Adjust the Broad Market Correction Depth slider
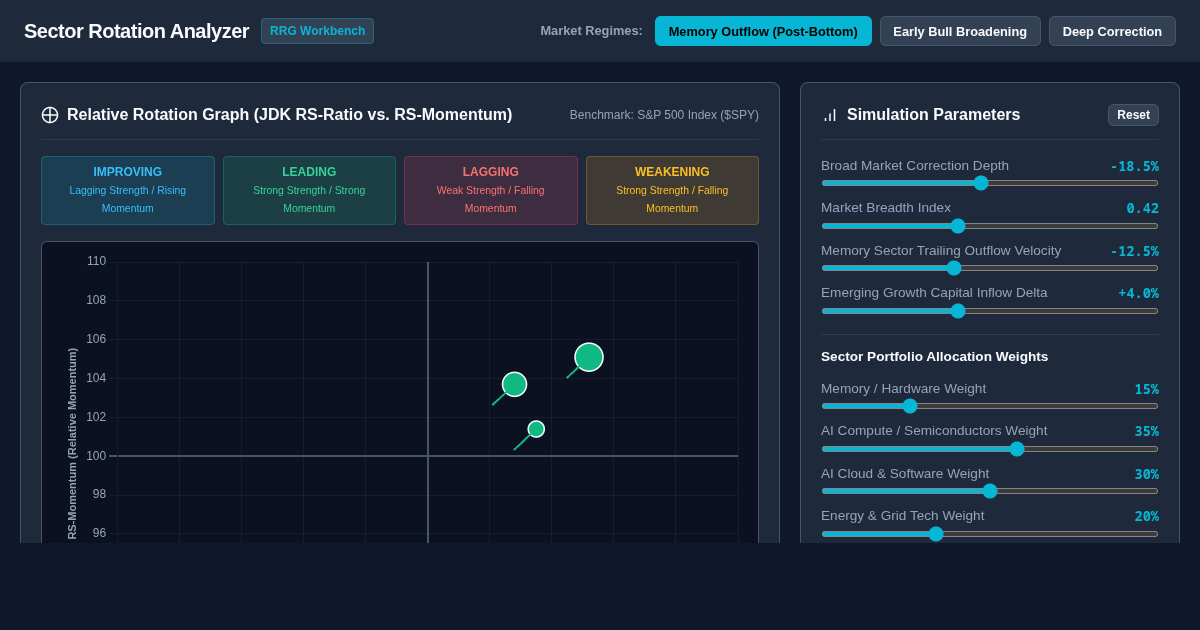Viewport: 1200px width, 630px height. pyautogui.click(x=990, y=183)
